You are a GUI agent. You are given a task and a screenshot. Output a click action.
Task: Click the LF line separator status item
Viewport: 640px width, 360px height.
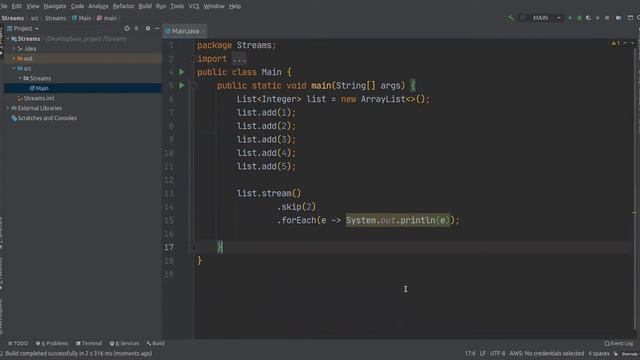coord(483,353)
